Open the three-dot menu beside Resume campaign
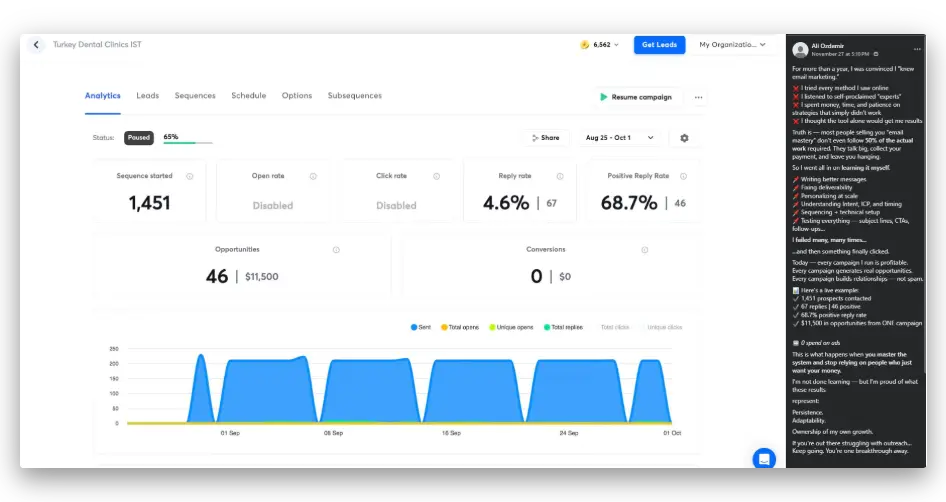This screenshot has width=946, height=502. [x=698, y=97]
